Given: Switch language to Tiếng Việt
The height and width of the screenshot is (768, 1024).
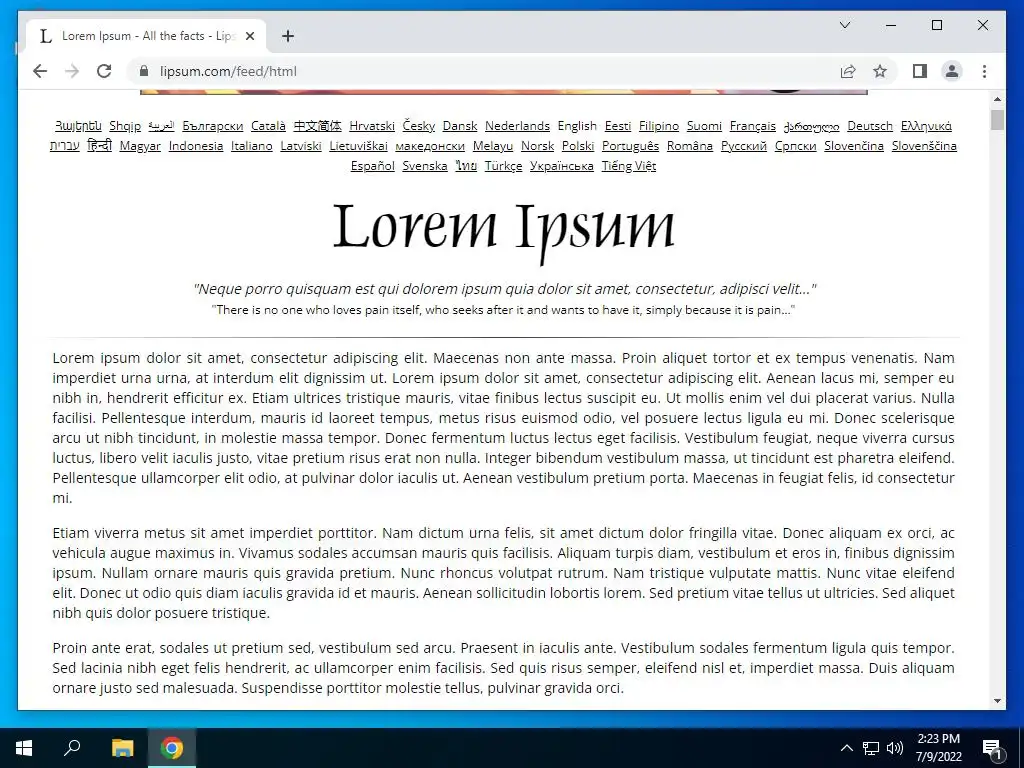Looking at the screenshot, I should pyautogui.click(x=629, y=166).
